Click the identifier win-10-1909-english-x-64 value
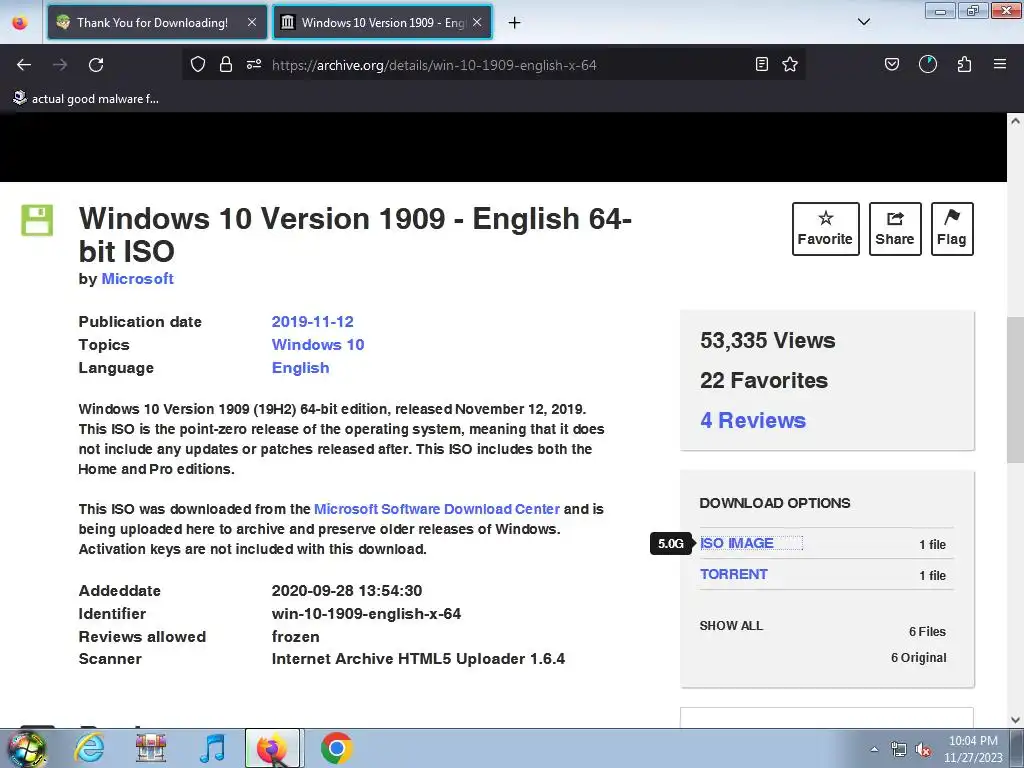 coord(366,614)
